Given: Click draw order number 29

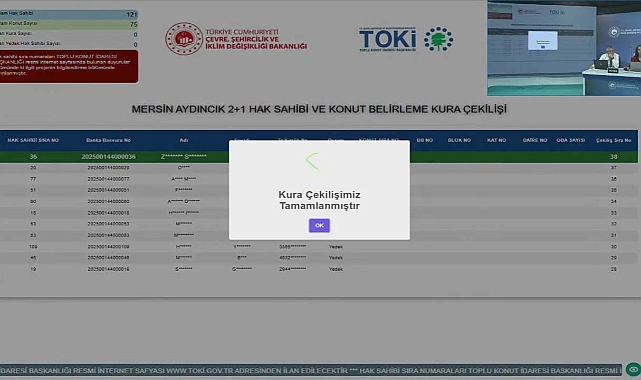Looking at the screenshot, I should tap(614, 258).
